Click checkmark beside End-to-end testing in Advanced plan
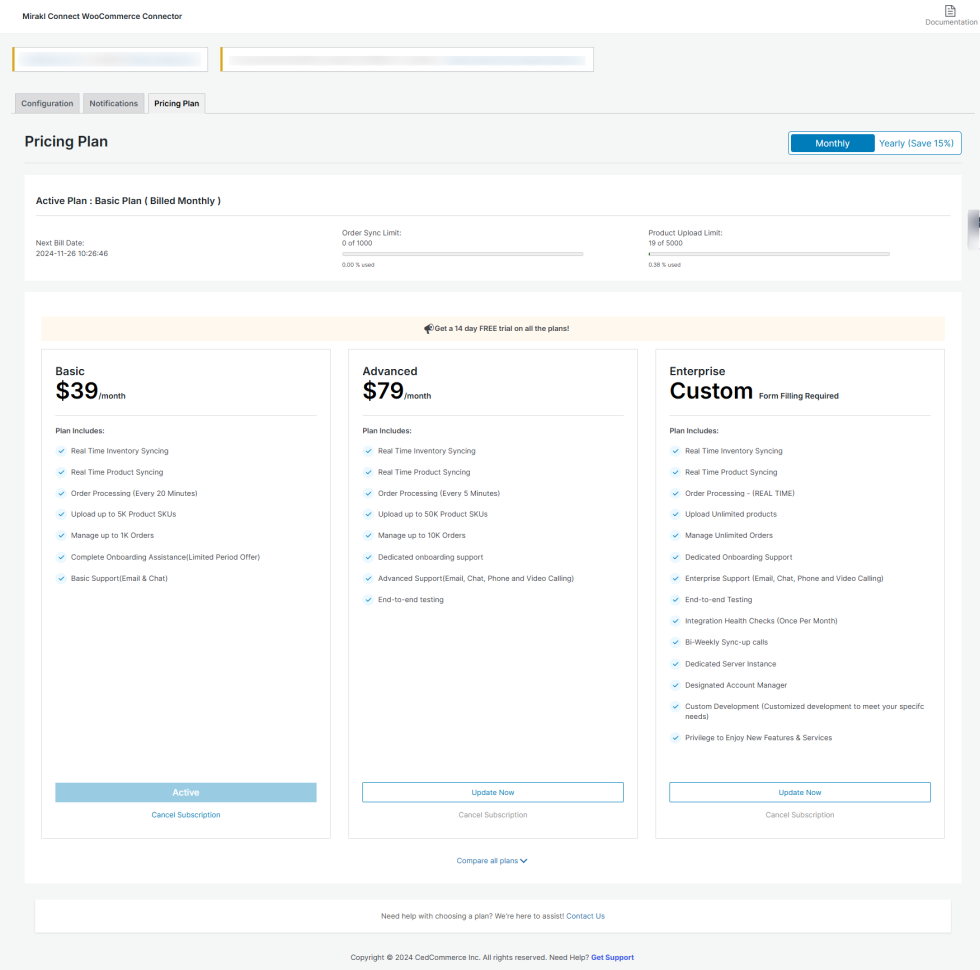 tap(368, 599)
